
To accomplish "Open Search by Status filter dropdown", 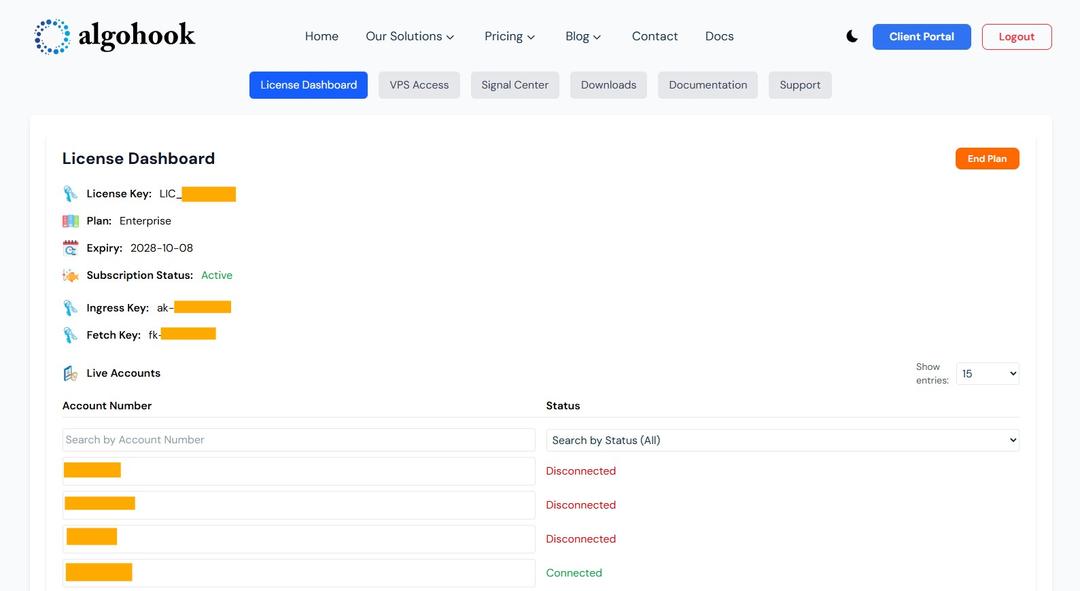I will 782,440.
